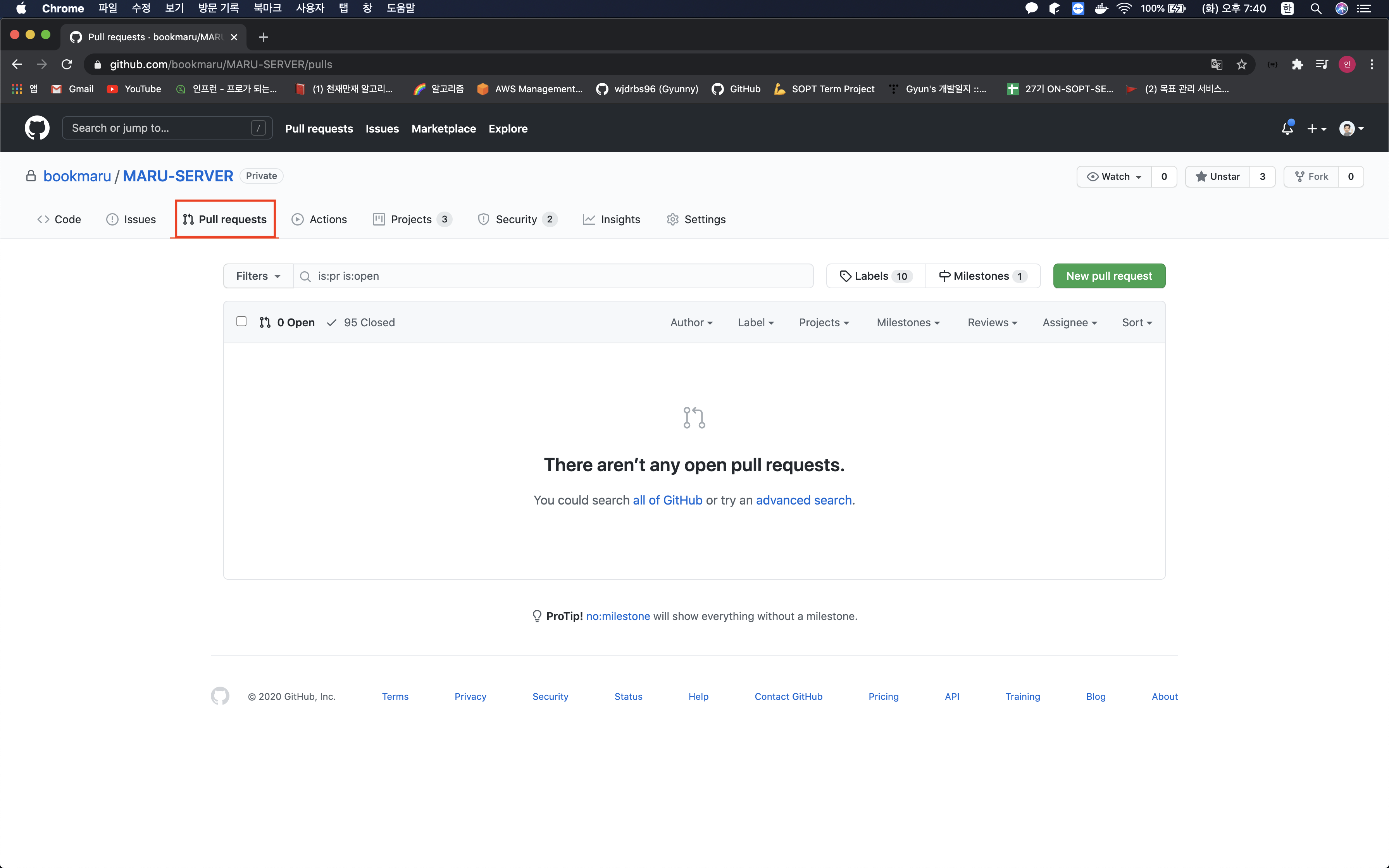This screenshot has height=868, width=1389.
Task: Expand the Sort dropdown
Action: 1136,323
